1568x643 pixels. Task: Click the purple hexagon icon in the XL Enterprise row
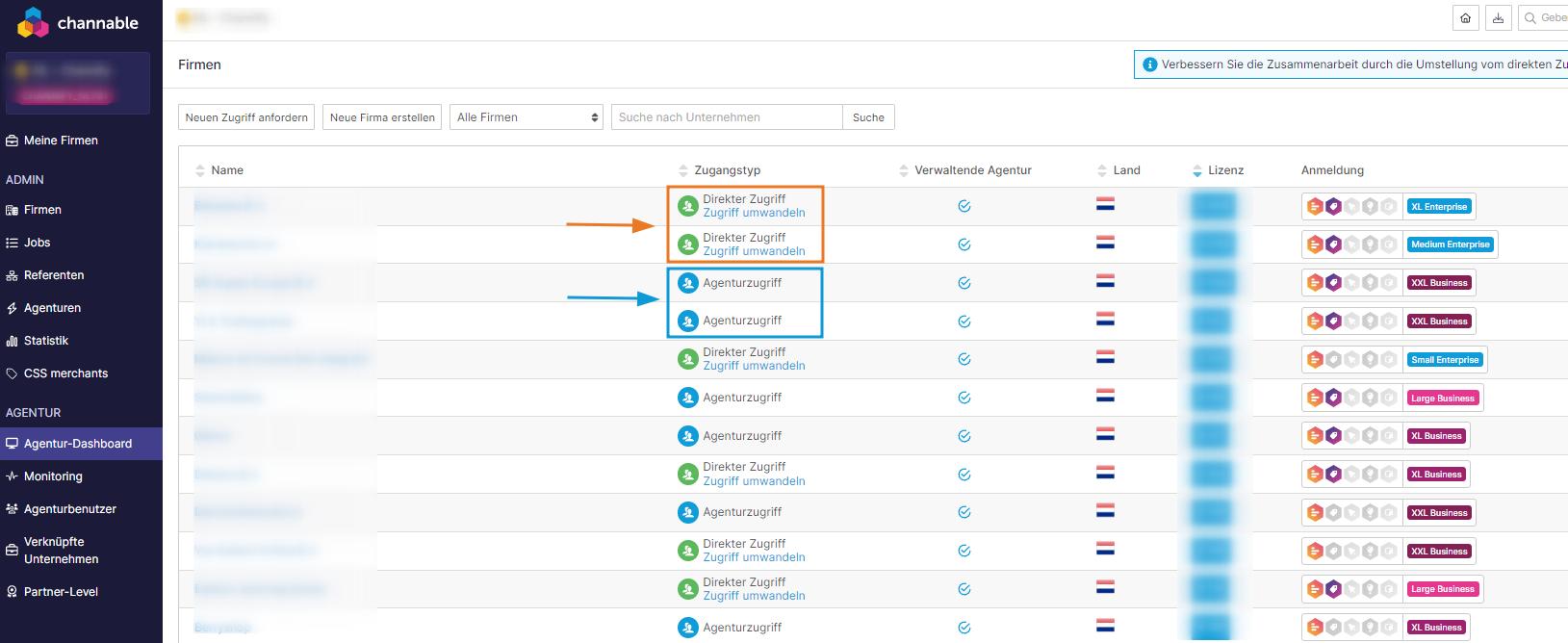(x=1333, y=206)
